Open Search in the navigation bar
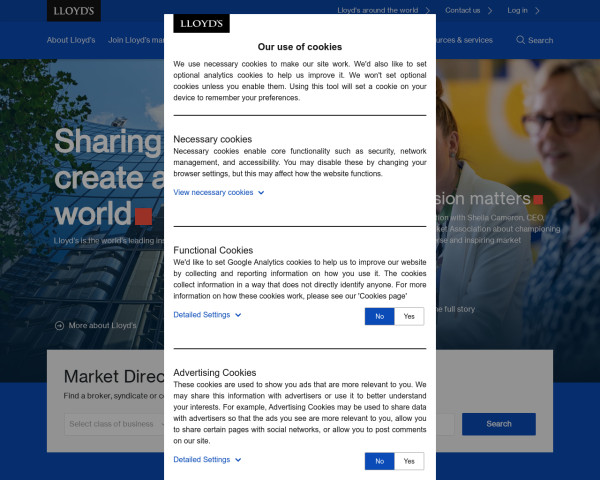This screenshot has height=480, width=600. click(x=535, y=40)
